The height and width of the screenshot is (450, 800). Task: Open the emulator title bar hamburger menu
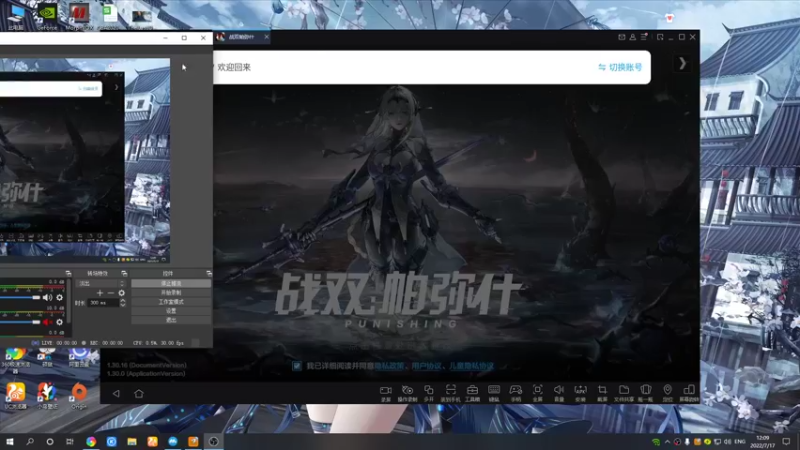[x=644, y=37]
